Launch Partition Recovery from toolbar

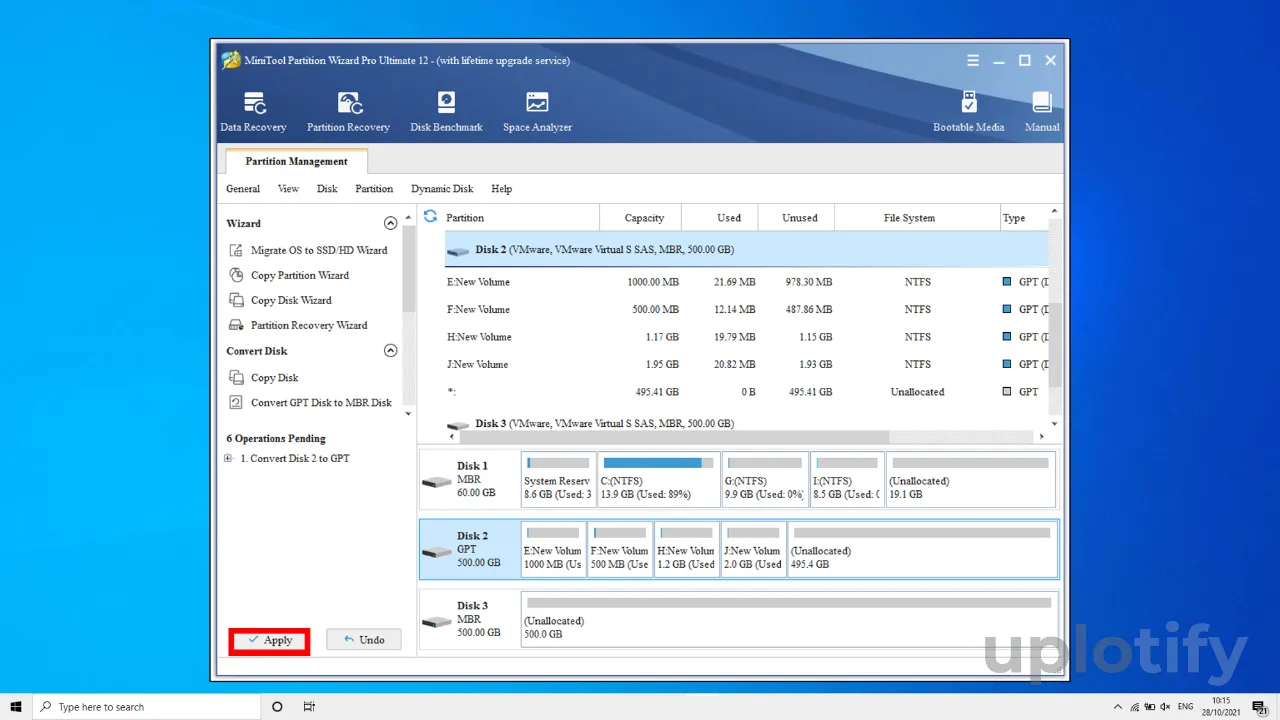[x=348, y=111]
